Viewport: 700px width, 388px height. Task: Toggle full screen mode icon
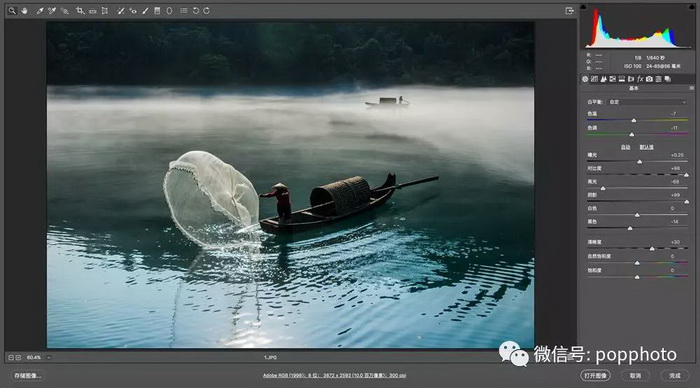point(569,11)
